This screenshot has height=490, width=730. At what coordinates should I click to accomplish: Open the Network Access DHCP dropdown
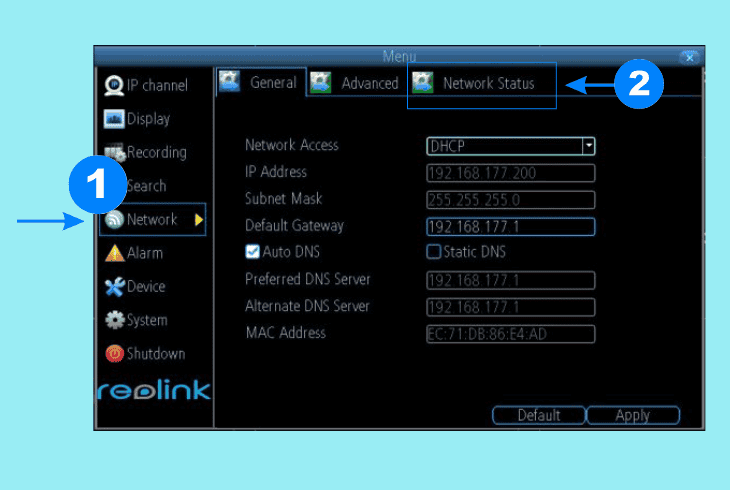(x=511, y=146)
